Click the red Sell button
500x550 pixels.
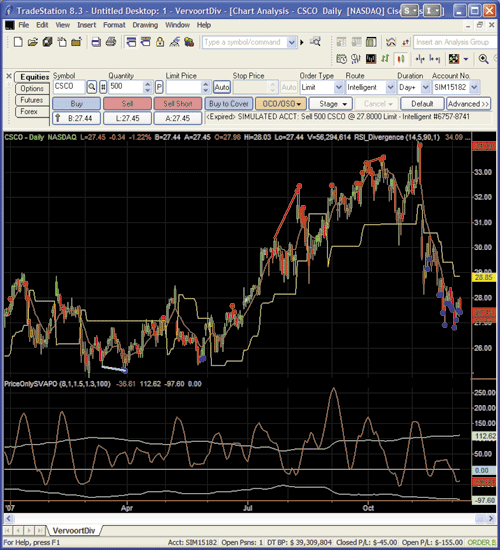(x=127, y=104)
